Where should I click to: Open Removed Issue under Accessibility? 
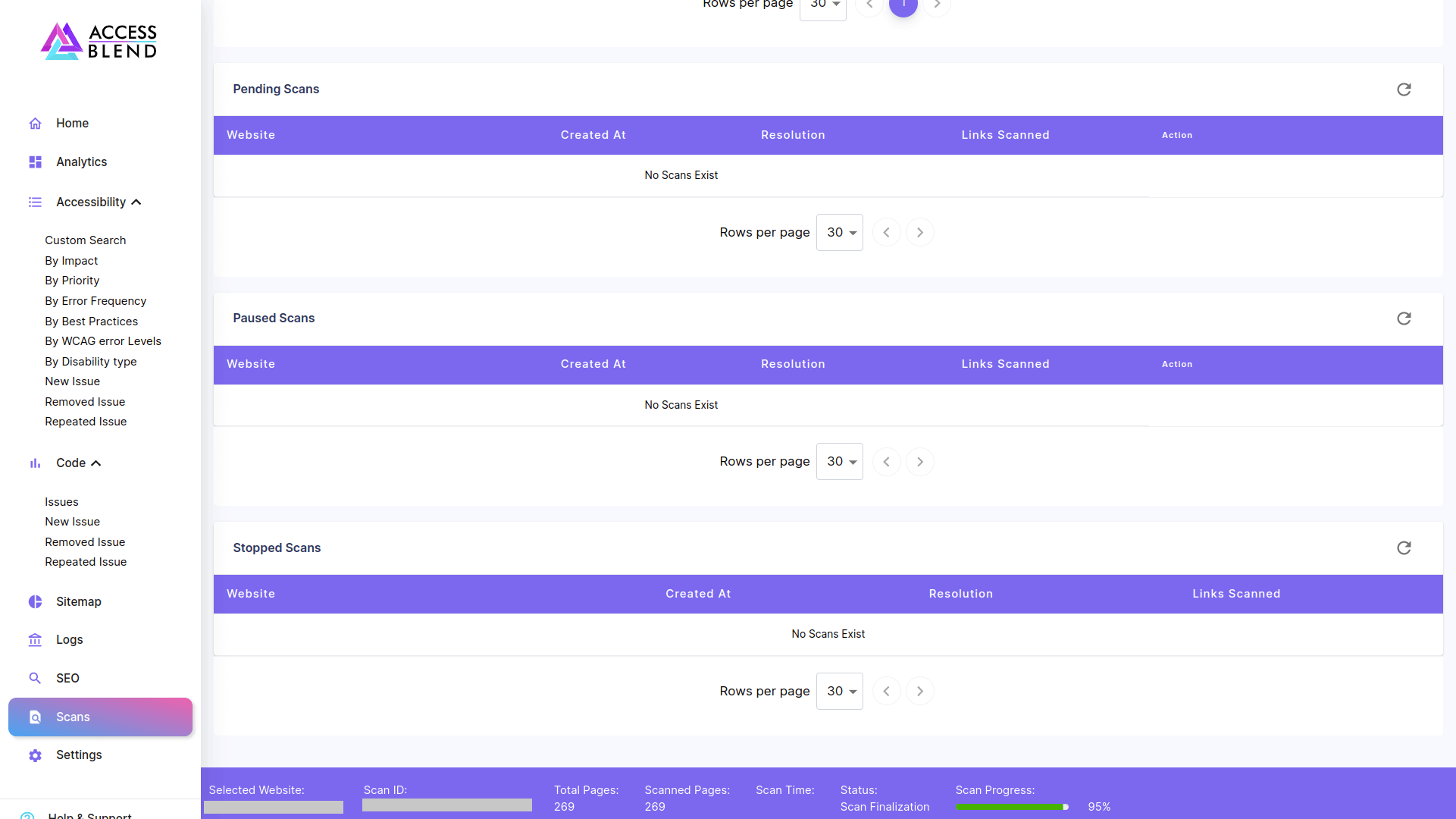[85, 402]
